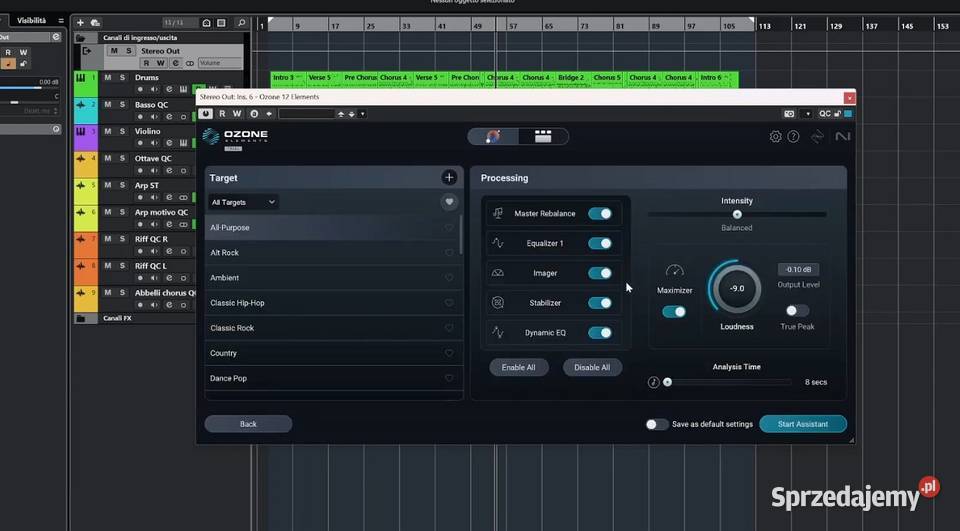Open All Targets dropdown

(243, 202)
